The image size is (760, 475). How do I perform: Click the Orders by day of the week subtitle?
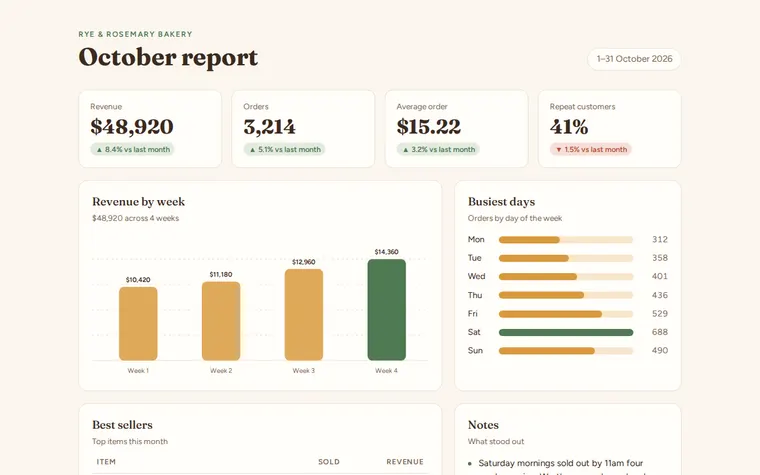point(515,219)
